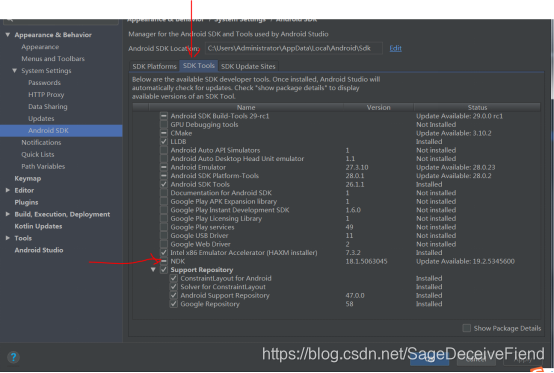Collapse the Appearance & Behavior section
Screen dimensions: 554x373
pyautogui.click(x=8, y=35)
